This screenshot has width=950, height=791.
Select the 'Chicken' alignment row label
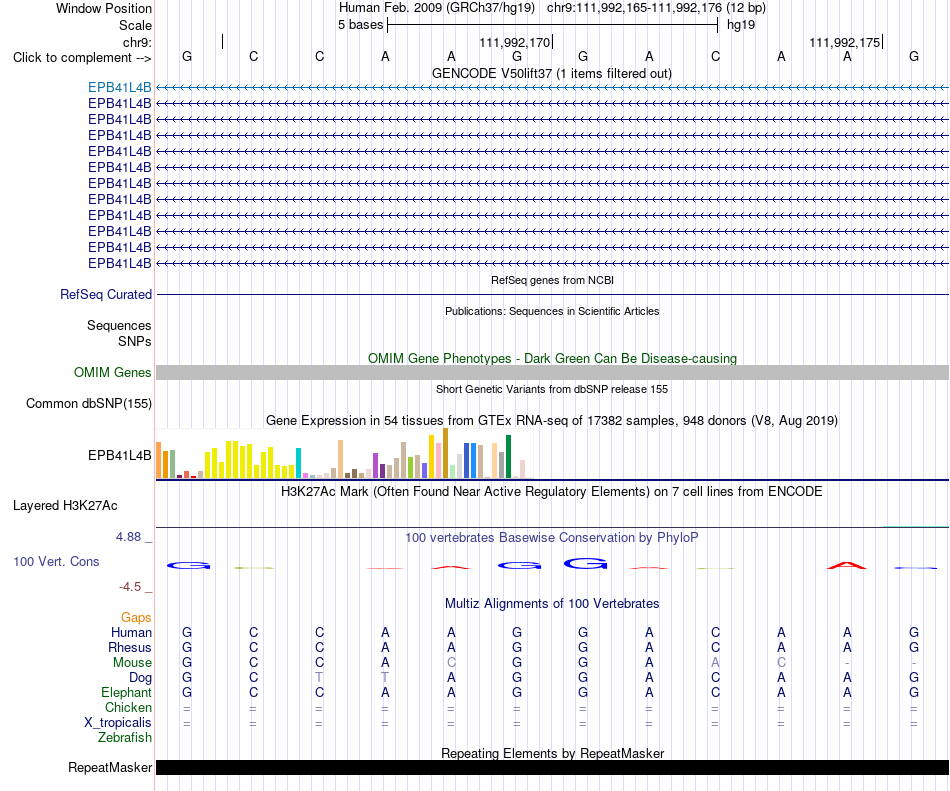(128, 707)
